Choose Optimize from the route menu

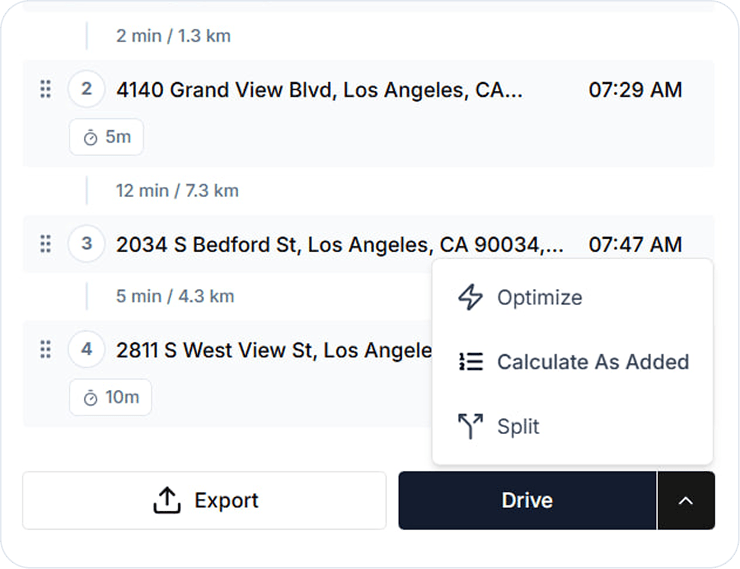pos(539,297)
